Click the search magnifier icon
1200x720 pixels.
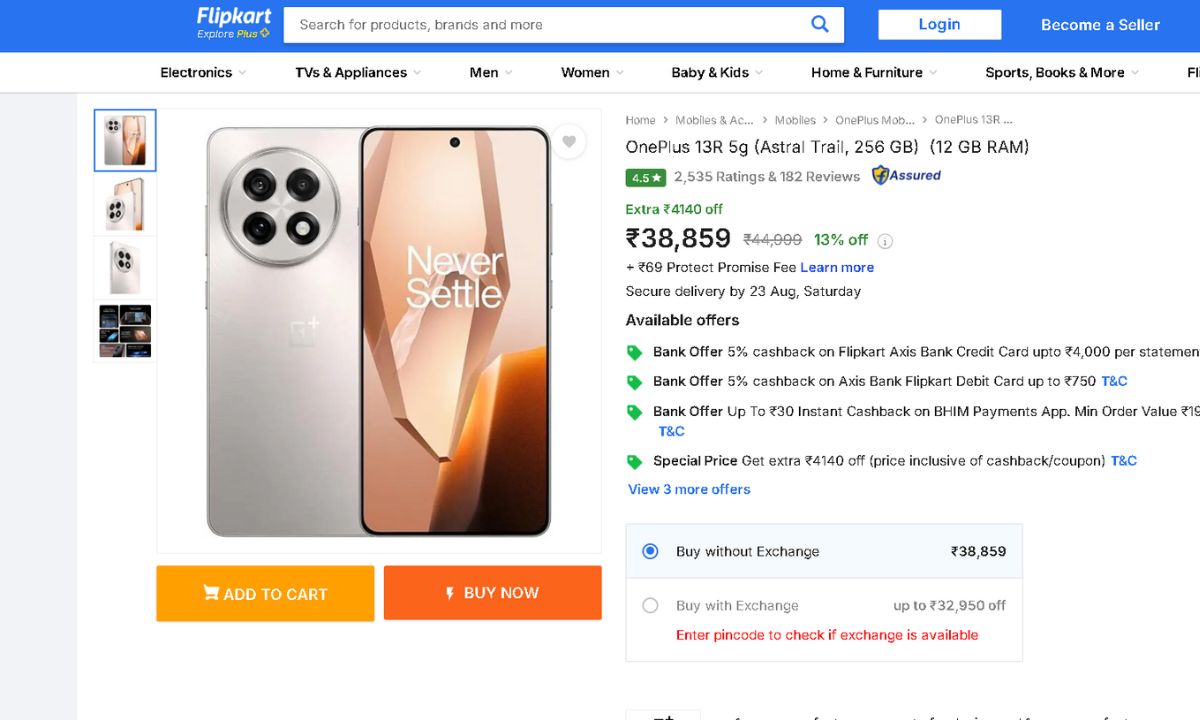tap(820, 25)
